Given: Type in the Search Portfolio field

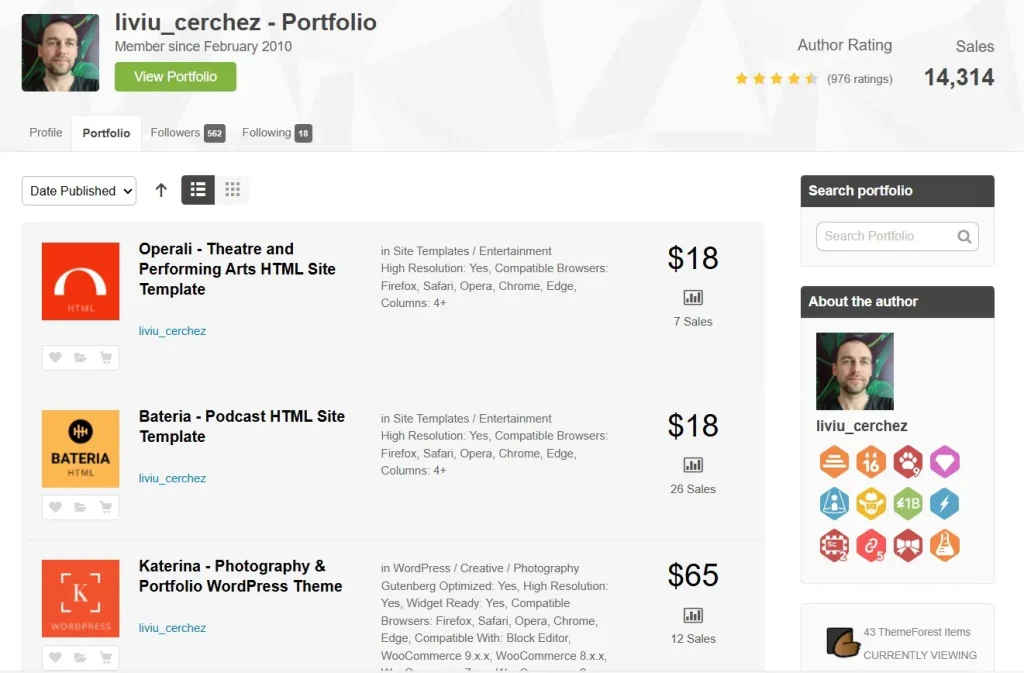Looking at the screenshot, I should point(884,237).
